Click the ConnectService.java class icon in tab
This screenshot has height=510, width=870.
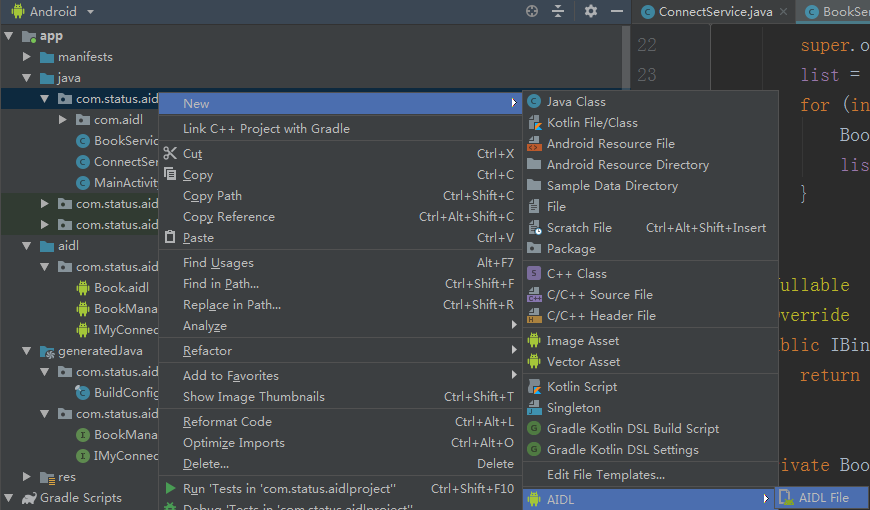click(x=647, y=12)
